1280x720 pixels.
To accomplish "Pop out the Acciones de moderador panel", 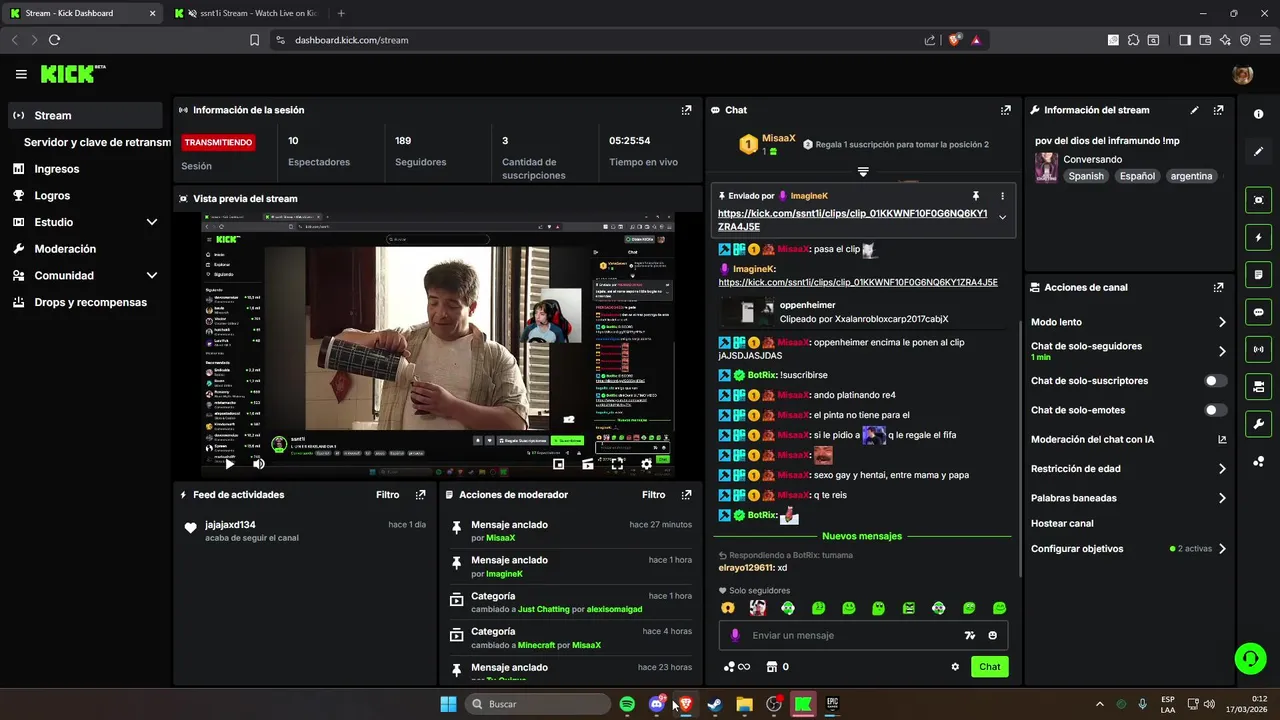I will click(686, 495).
